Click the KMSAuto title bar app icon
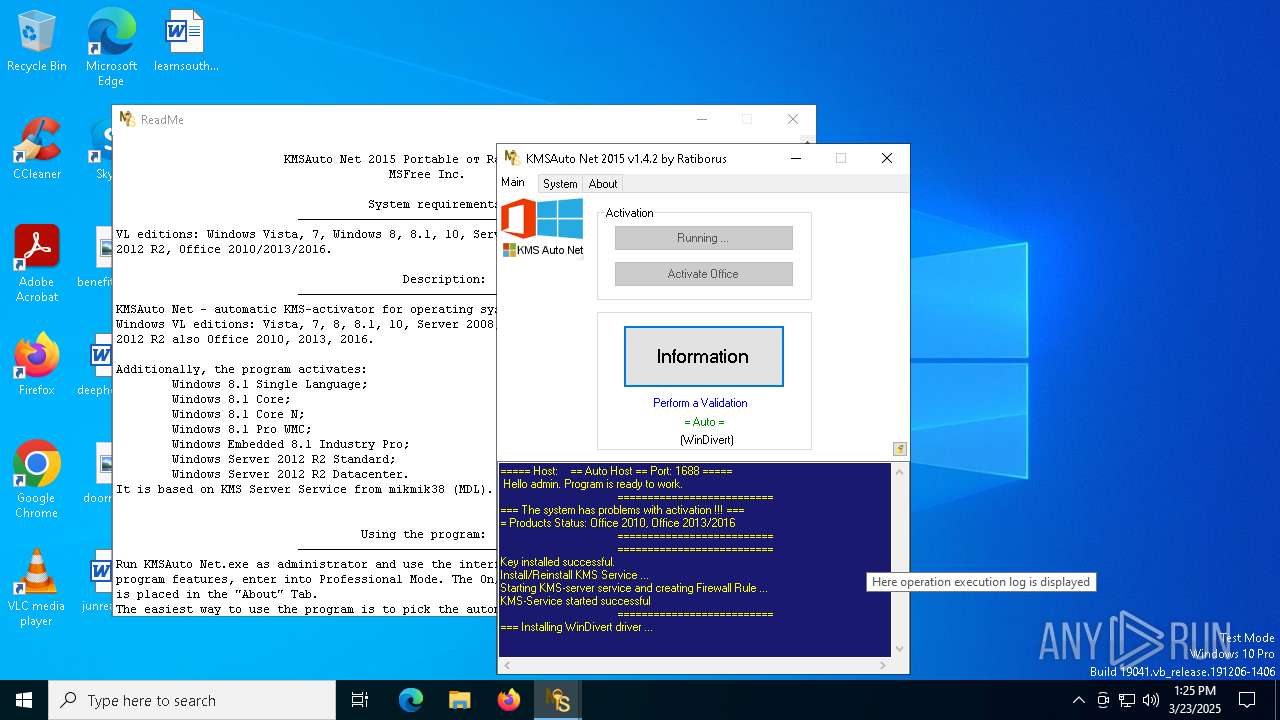The image size is (1280, 720). click(511, 158)
